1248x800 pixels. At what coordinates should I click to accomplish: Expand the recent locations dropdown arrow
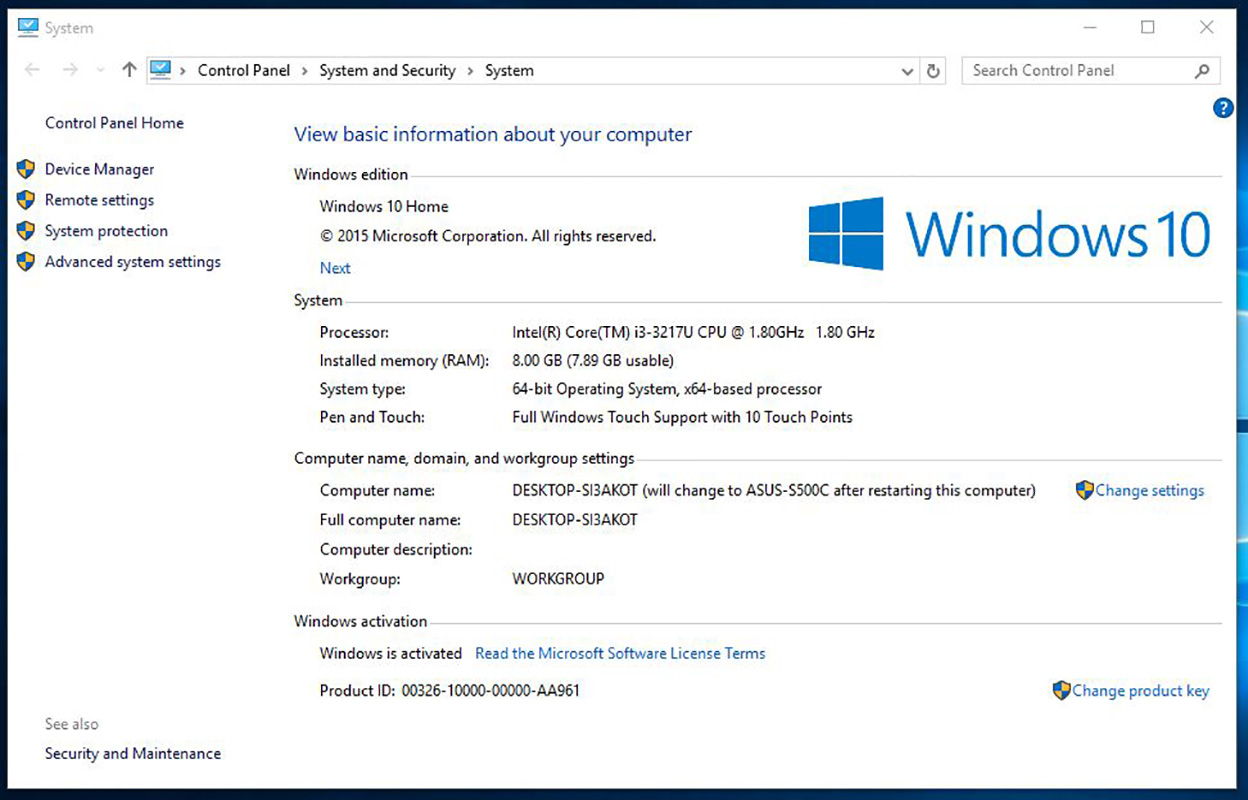pyautogui.click(x=100, y=70)
